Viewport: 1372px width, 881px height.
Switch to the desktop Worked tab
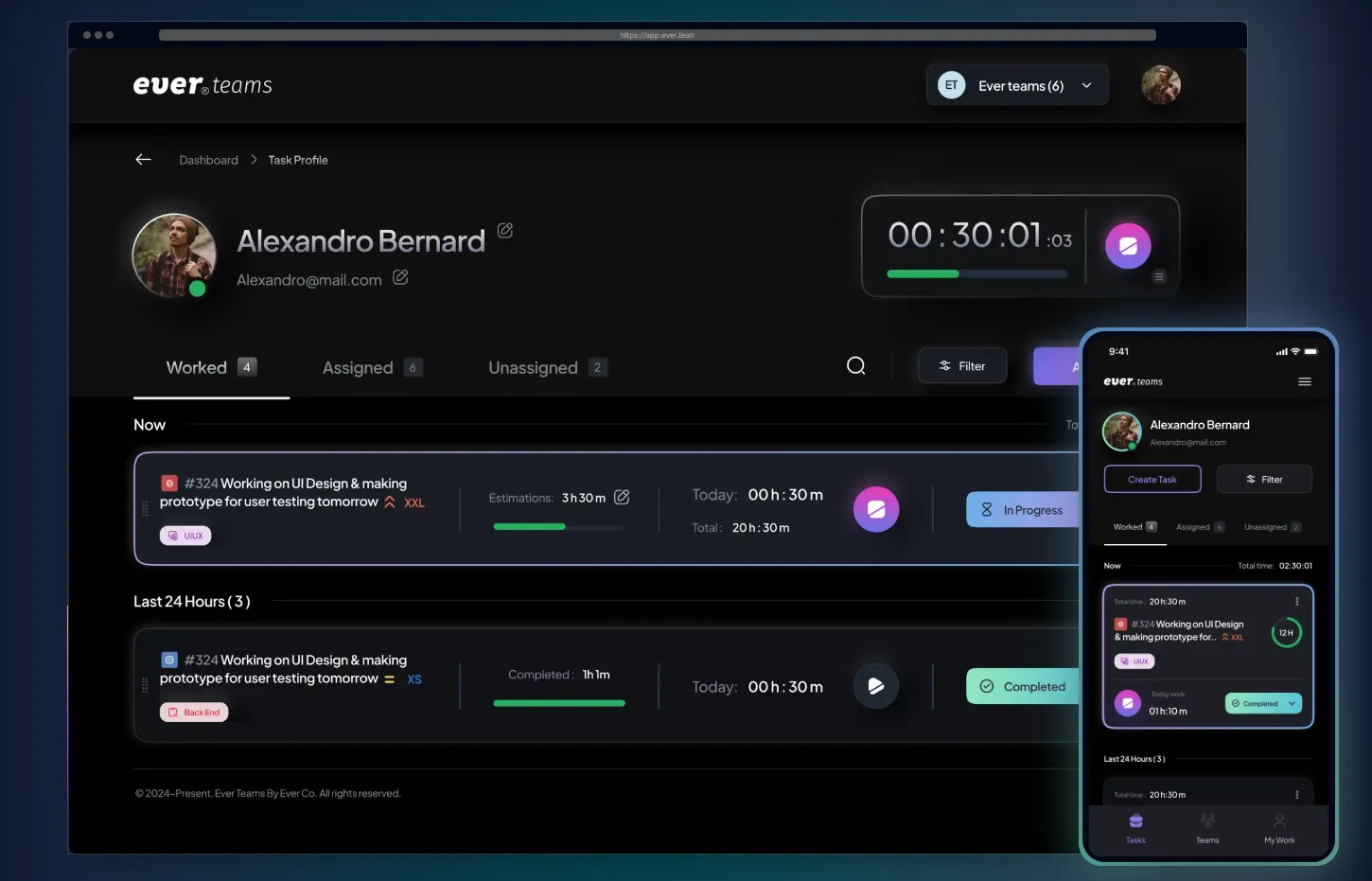211,367
